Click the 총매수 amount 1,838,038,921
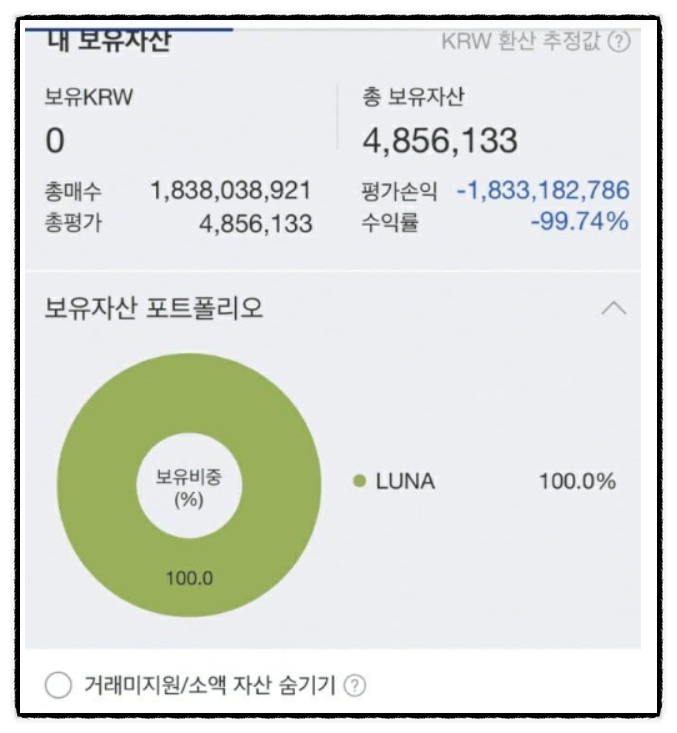The width and height of the screenshot is (677, 733). point(230,190)
